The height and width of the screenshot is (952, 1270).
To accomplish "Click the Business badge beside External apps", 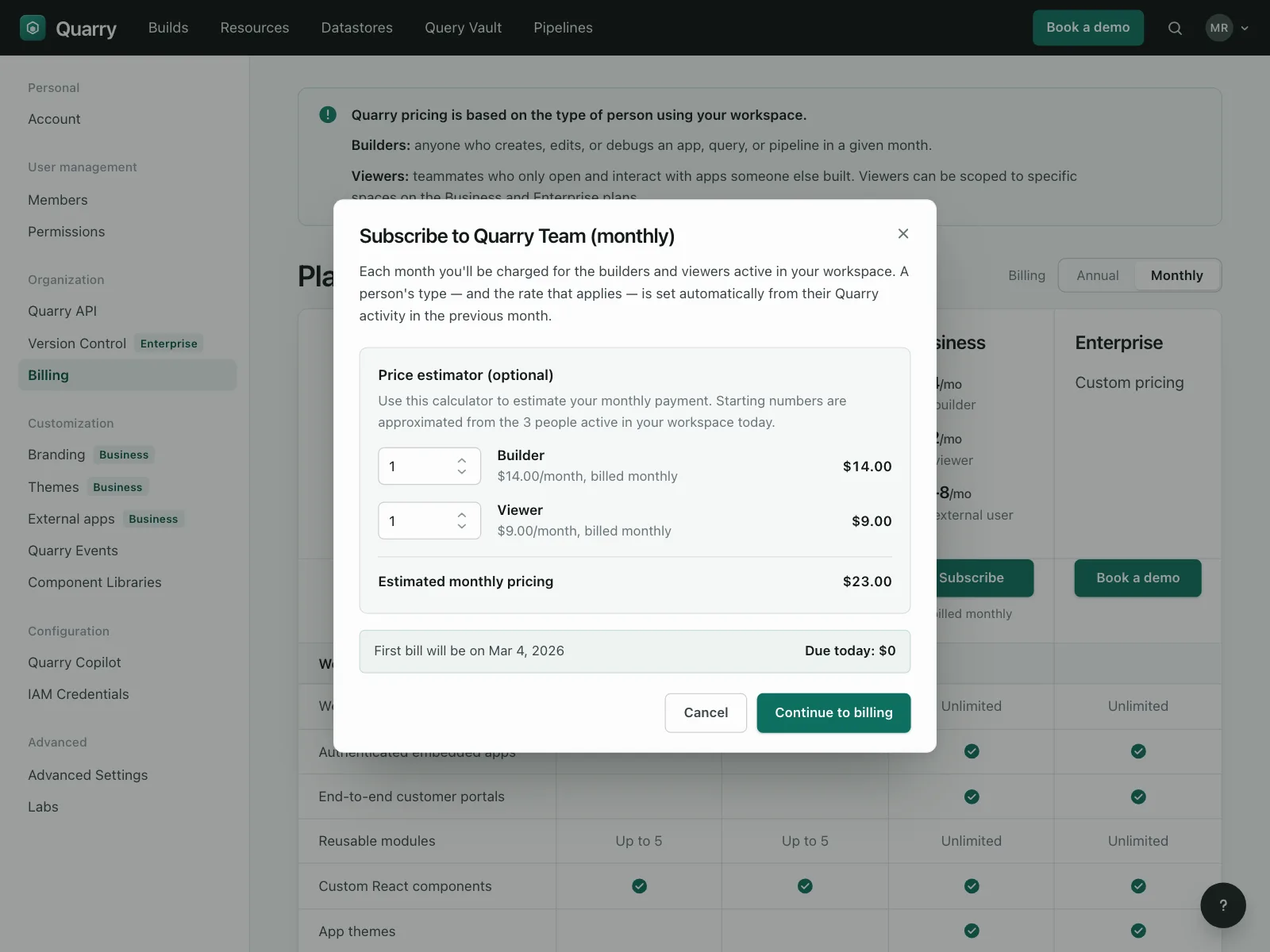I will click(153, 519).
